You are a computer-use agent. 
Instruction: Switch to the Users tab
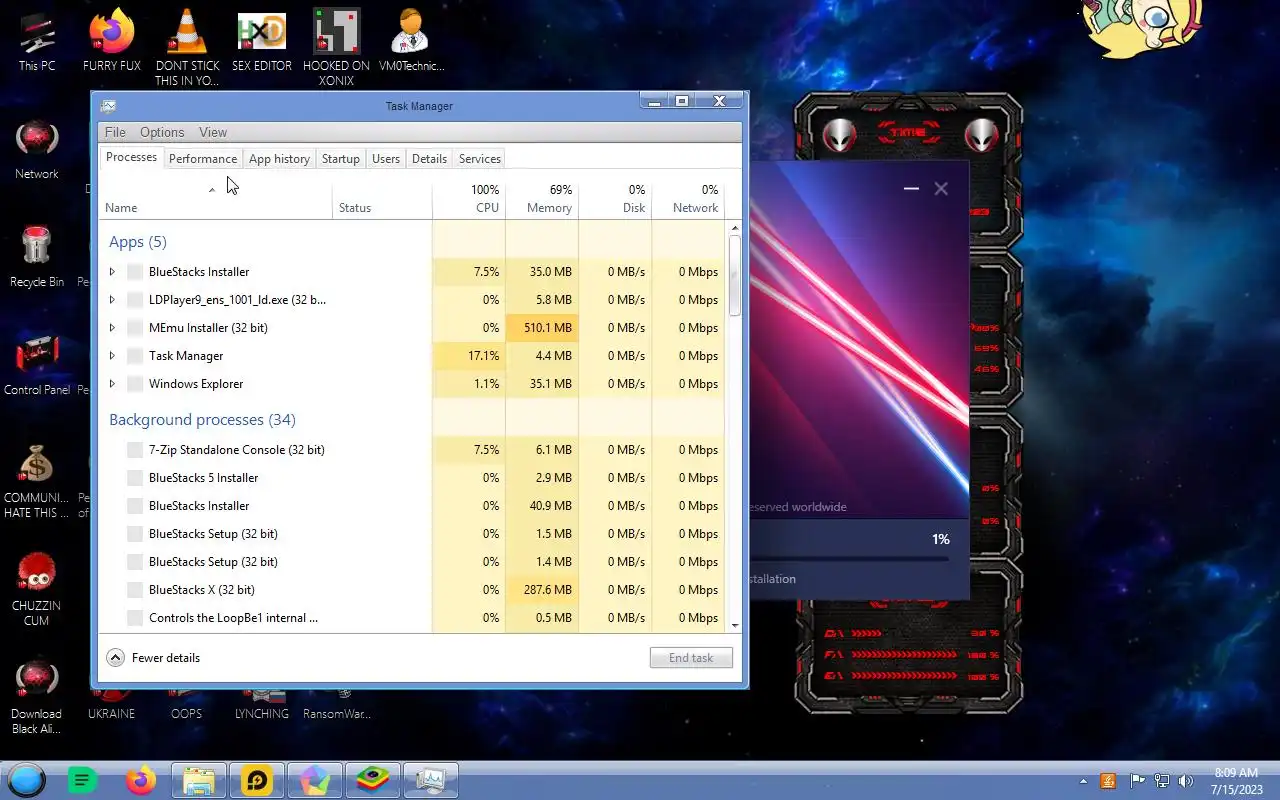[x=386, y=159]
